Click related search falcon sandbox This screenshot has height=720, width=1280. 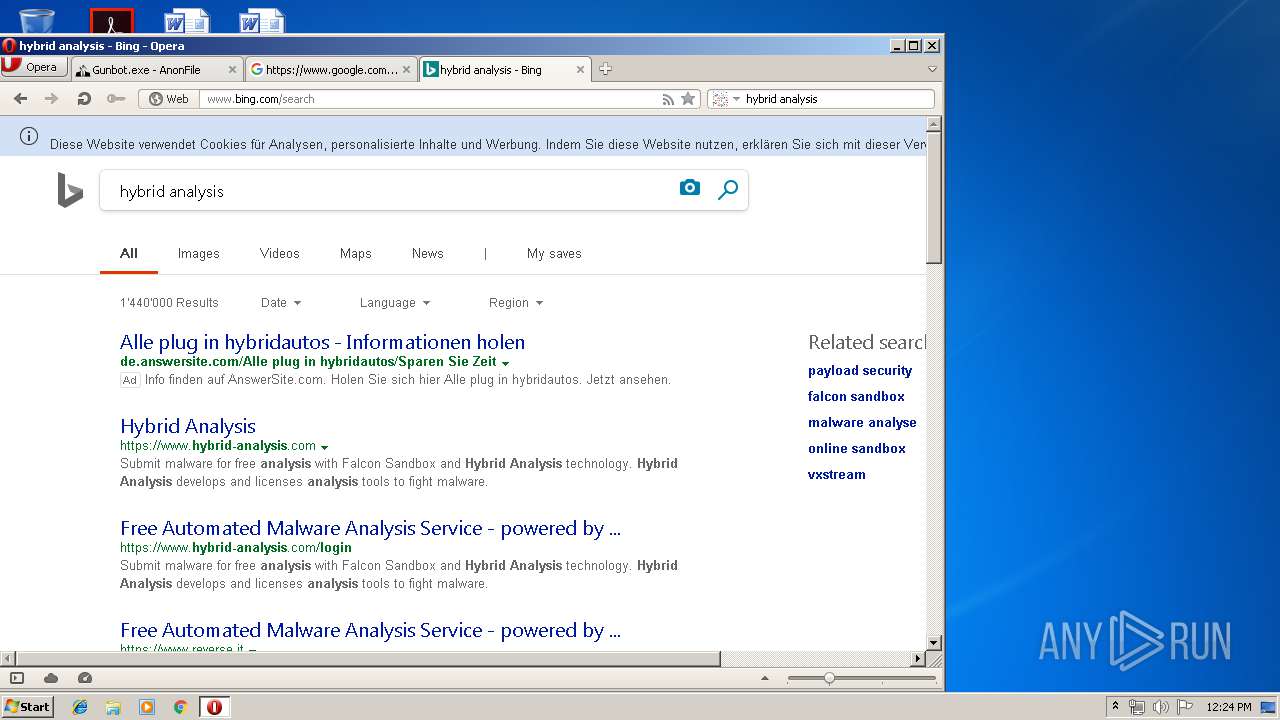(856, 397)
